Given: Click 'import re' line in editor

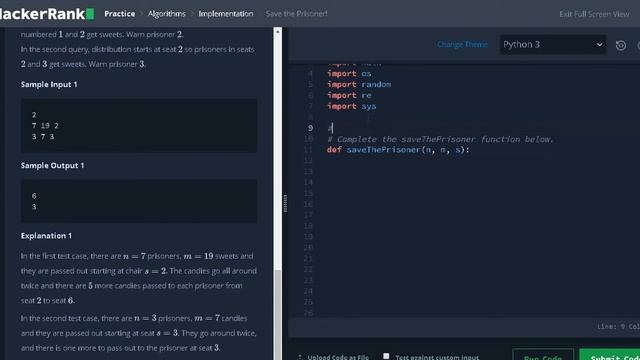Looking at the screenshot, I should [x=349, y=96].
